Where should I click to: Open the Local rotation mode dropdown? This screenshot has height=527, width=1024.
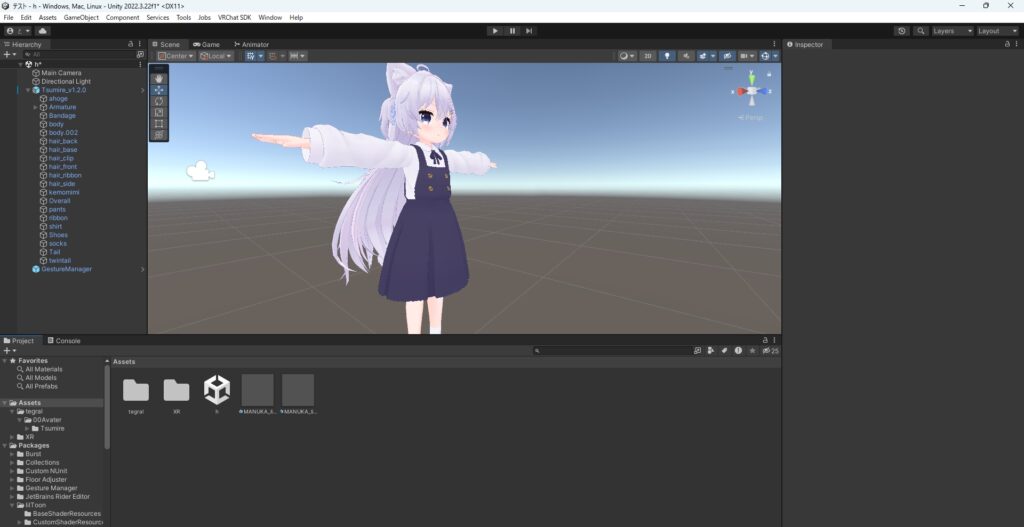click(216, 56)
